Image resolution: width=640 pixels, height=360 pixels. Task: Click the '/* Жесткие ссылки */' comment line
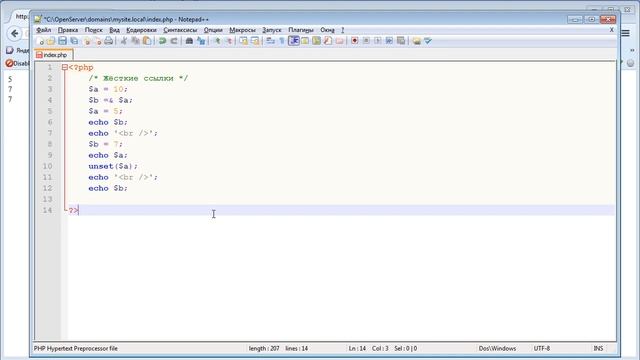tap(138, 78)
